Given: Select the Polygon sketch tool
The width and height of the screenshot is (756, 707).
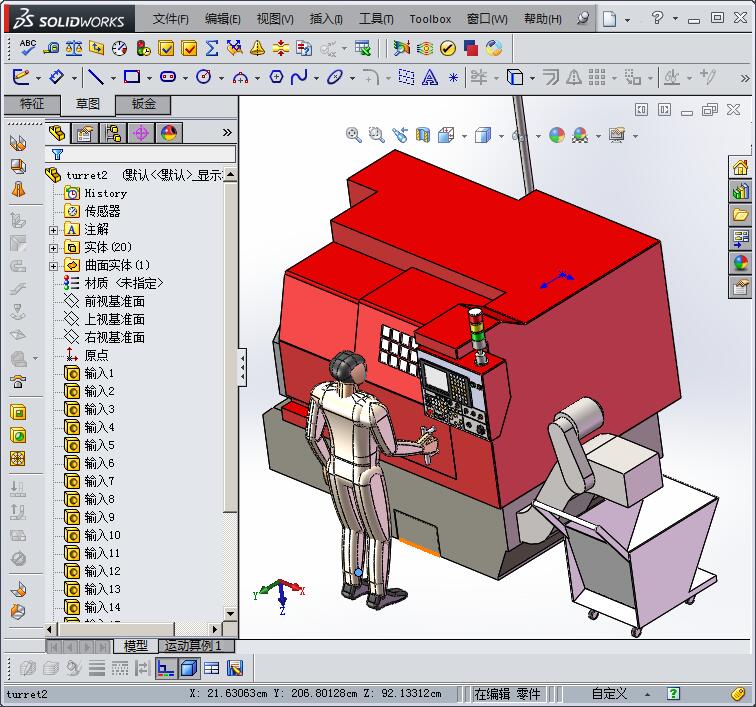Looking at the screenshot, I should 276,77.
